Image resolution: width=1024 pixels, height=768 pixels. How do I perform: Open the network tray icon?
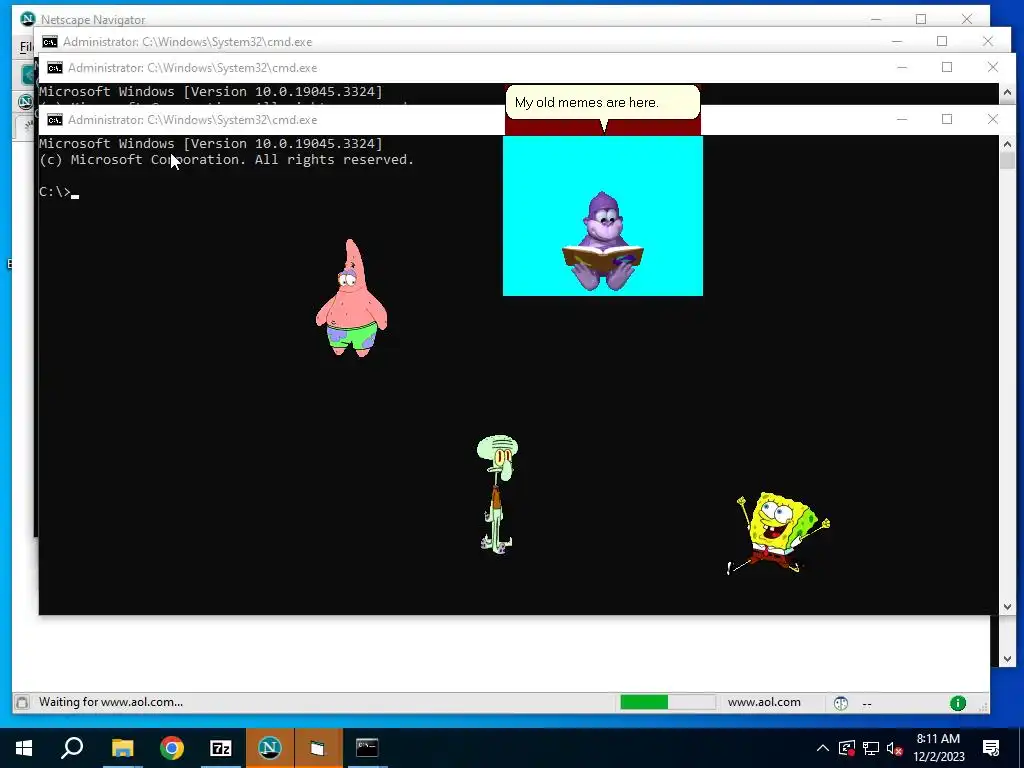click(x=871, y=748)
